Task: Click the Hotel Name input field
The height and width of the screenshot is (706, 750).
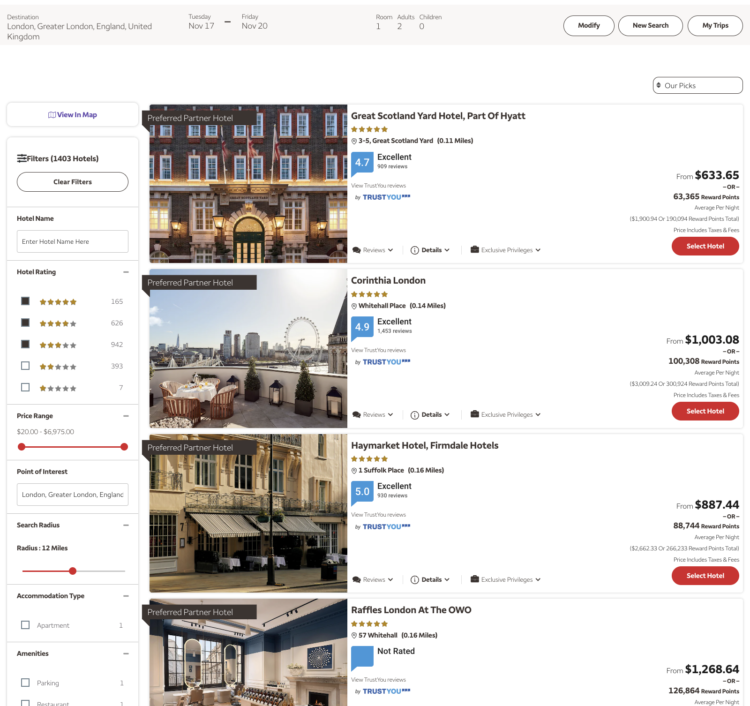Action: 73,242
